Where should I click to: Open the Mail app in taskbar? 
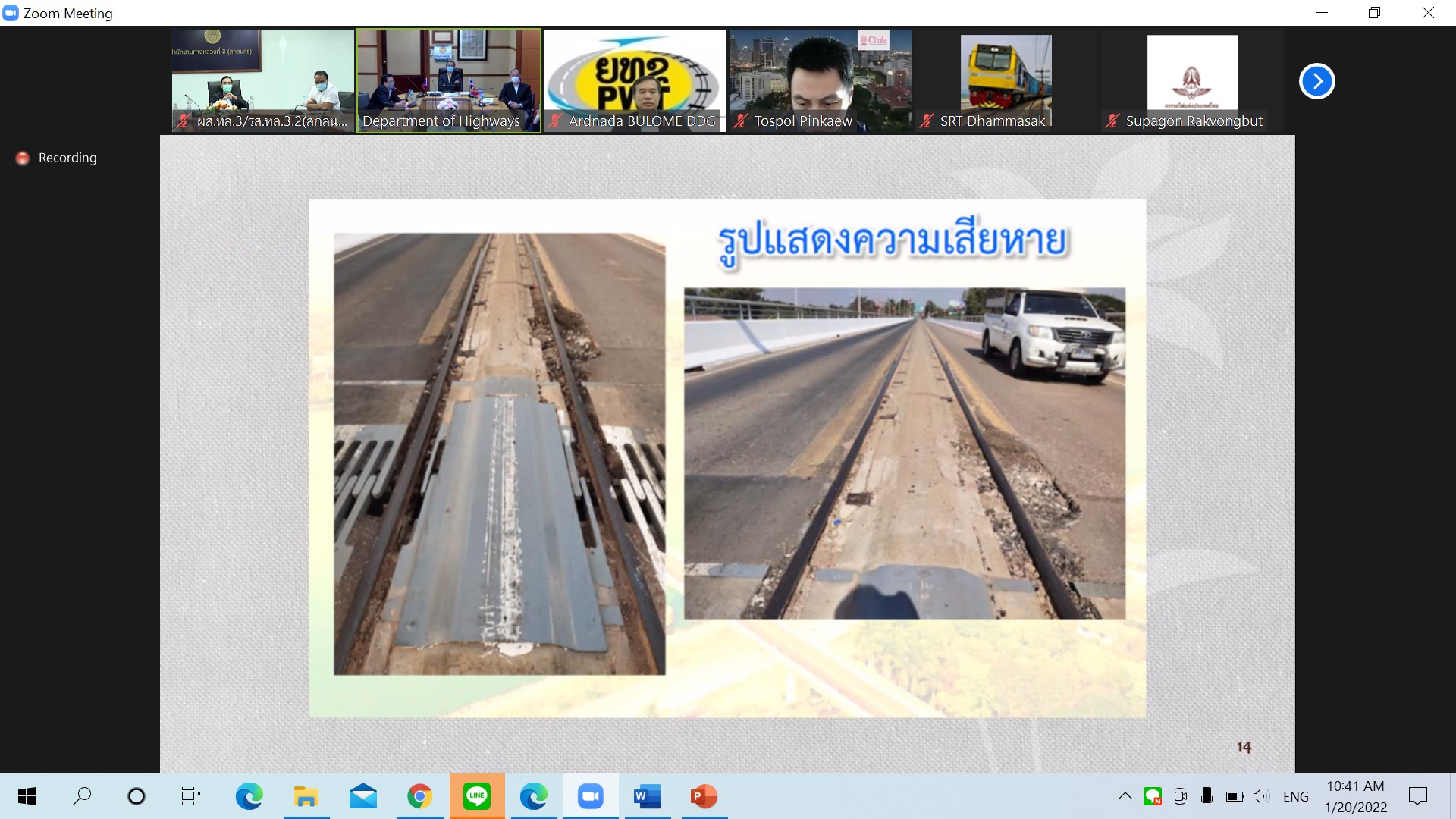(x=362, y=796)
